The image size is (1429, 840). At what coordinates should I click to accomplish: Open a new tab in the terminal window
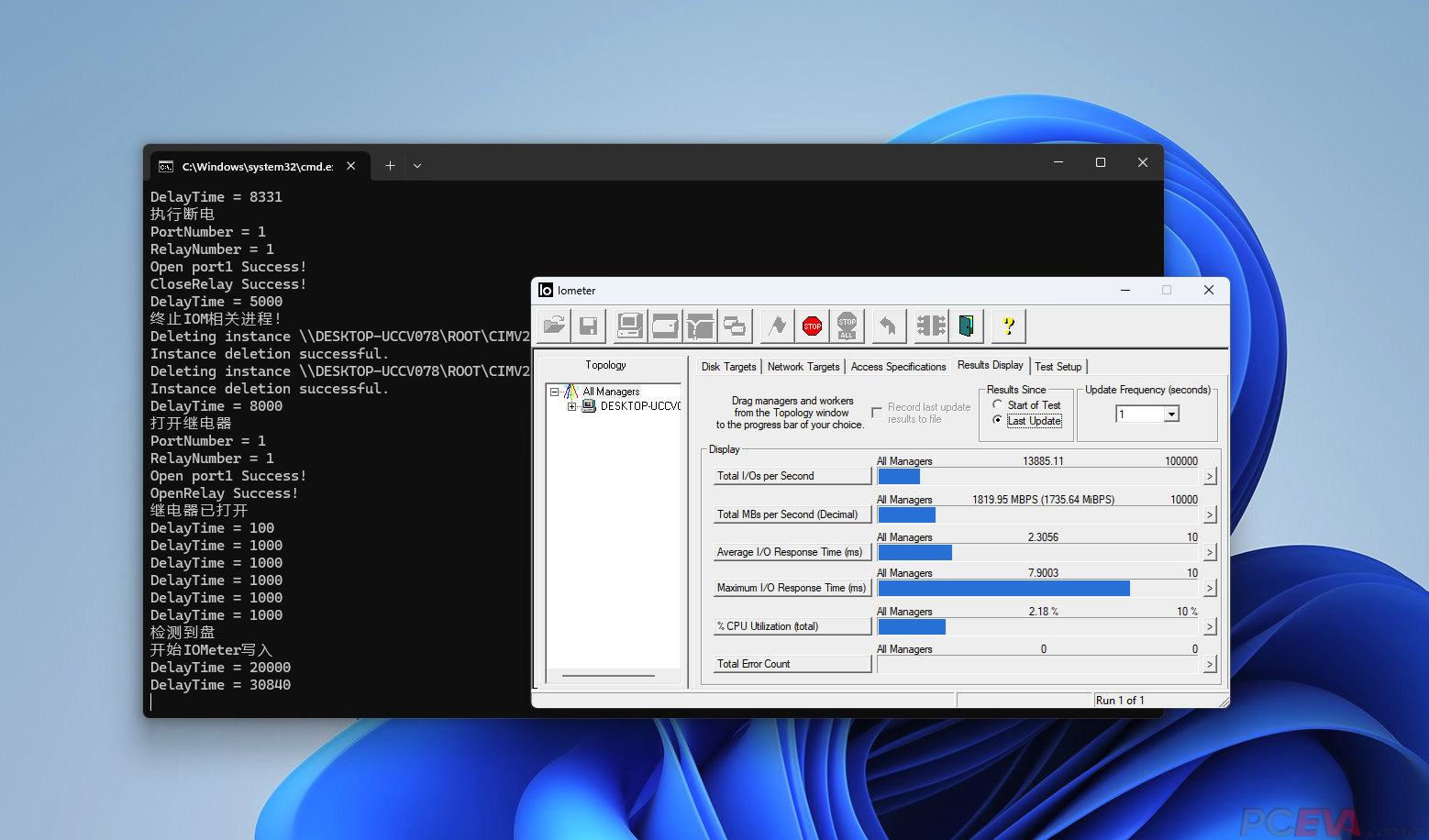[x=390, y=166]
